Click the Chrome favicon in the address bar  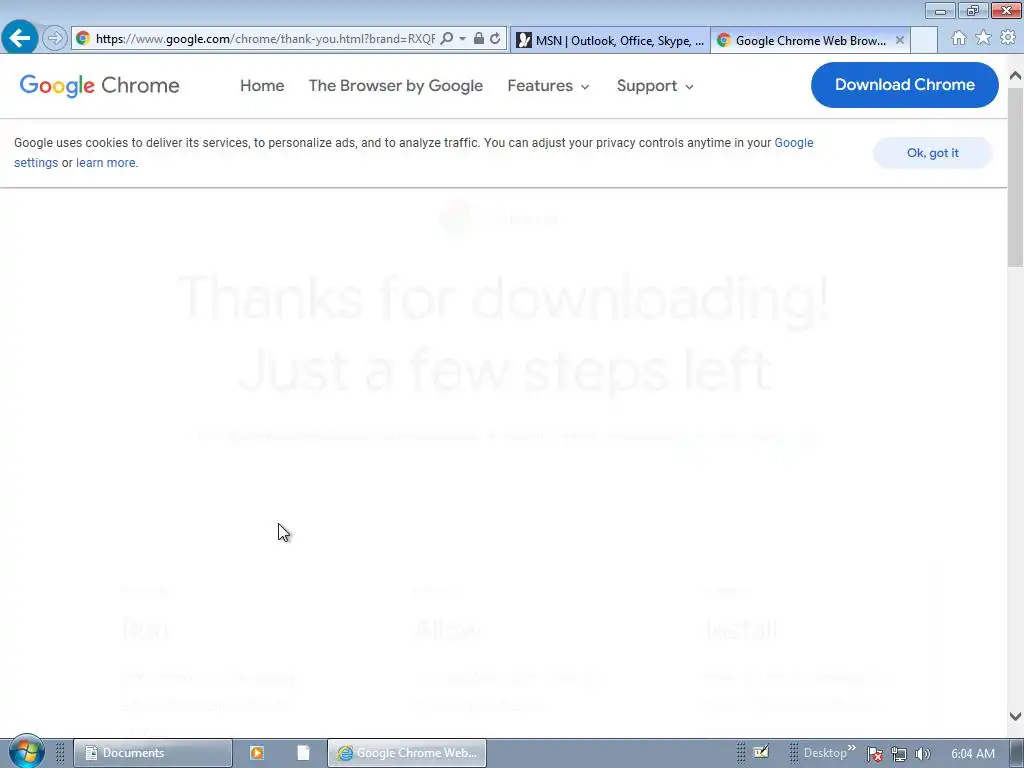click(x=83, y=39)
